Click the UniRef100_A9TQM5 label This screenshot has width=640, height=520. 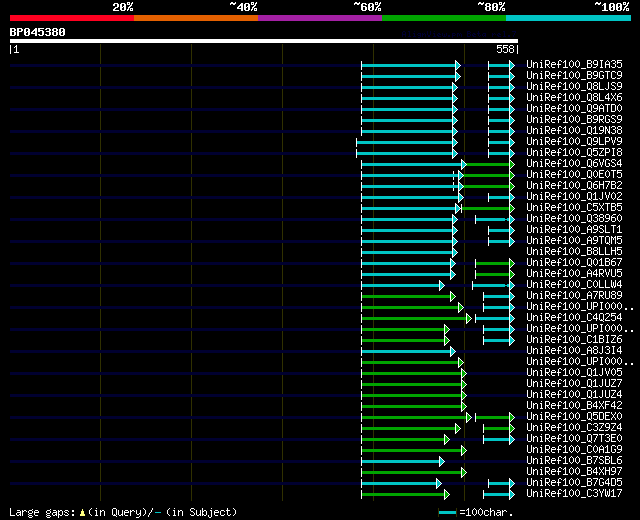pyautogui.click(x=574, y=241)
